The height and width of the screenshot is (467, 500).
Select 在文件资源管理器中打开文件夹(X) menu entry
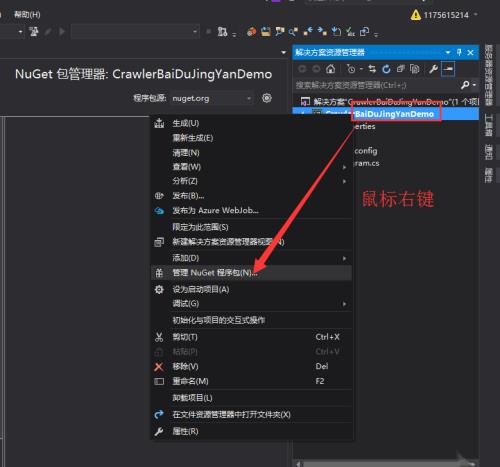coord(252,415)
